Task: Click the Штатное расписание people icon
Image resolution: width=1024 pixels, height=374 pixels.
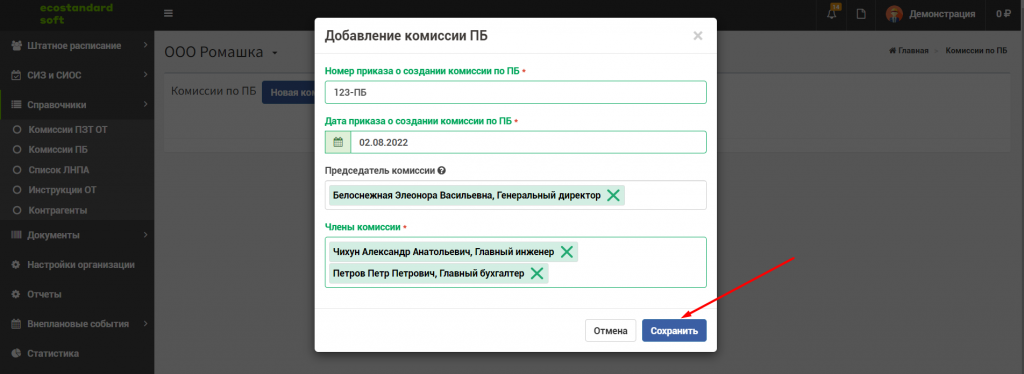Action: click(x=16, y=46)
